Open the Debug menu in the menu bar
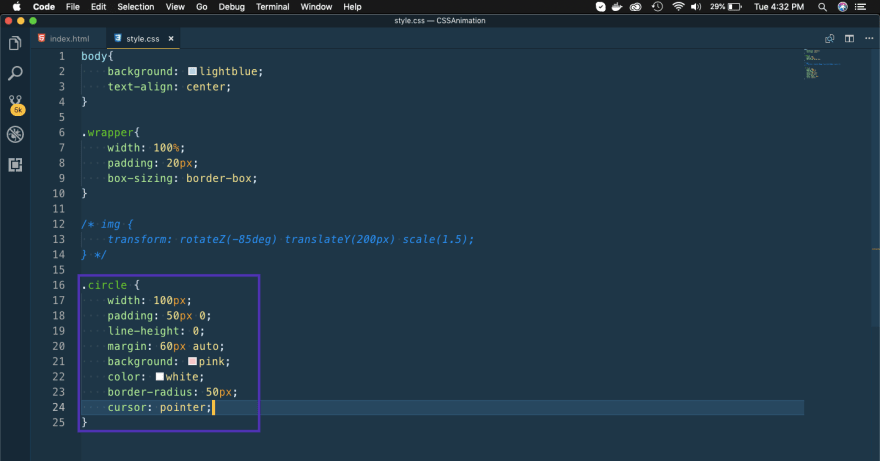The height and width of the screenshot is (461, 880). tap(231, 7)
